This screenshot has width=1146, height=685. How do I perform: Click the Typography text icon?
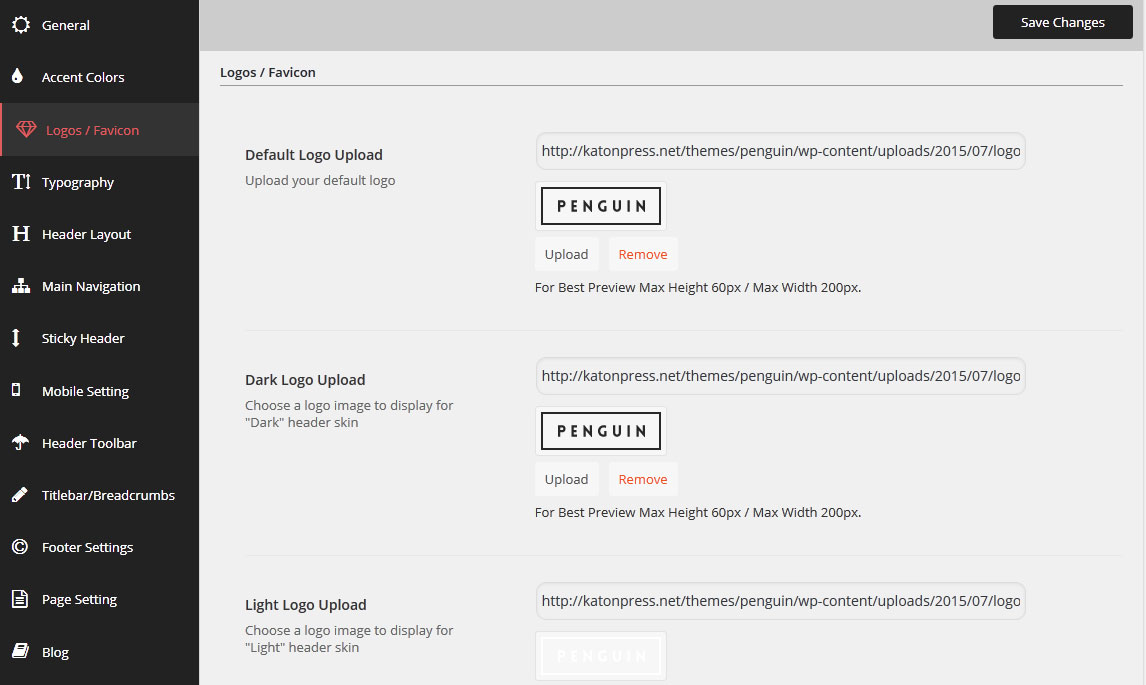click(x=21, y=182)
